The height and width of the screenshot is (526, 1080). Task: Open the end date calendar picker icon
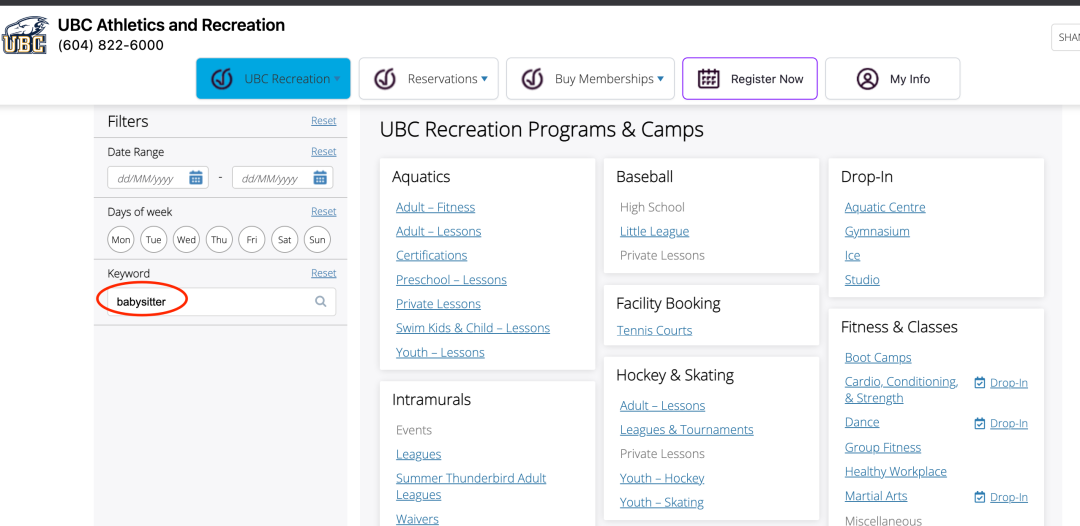point(320,178)
